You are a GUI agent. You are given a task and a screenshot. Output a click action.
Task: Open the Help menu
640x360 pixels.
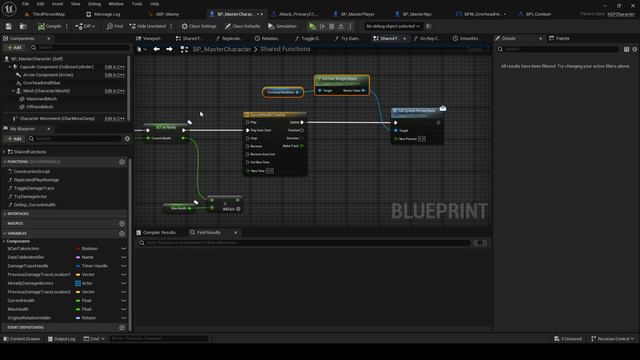pos(154,4)
